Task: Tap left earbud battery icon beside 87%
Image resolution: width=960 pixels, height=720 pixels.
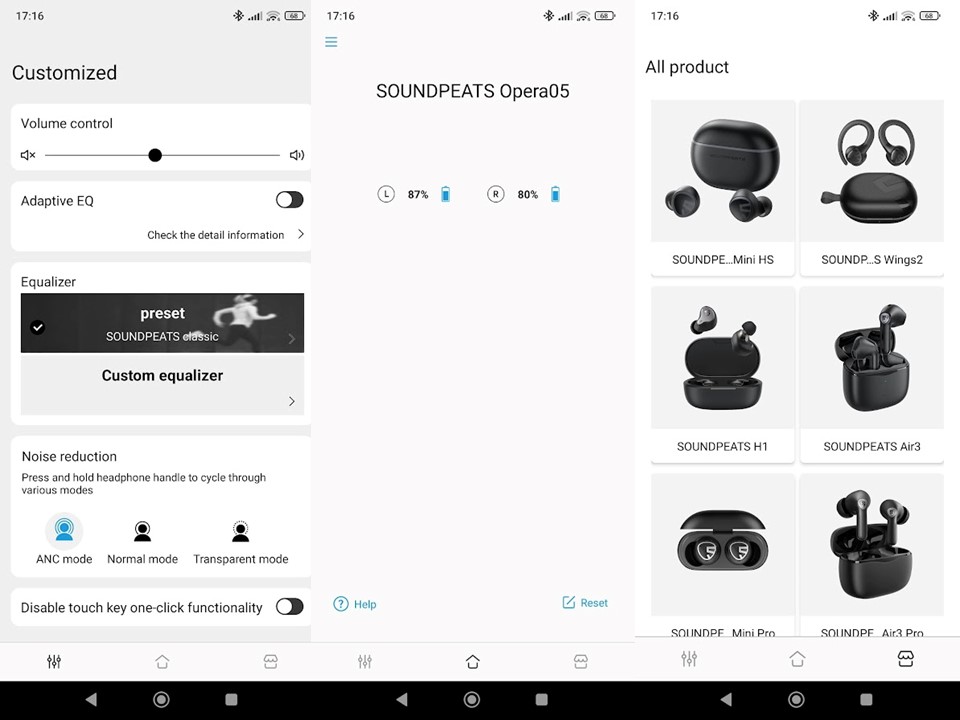Action: tap(446, 194)
